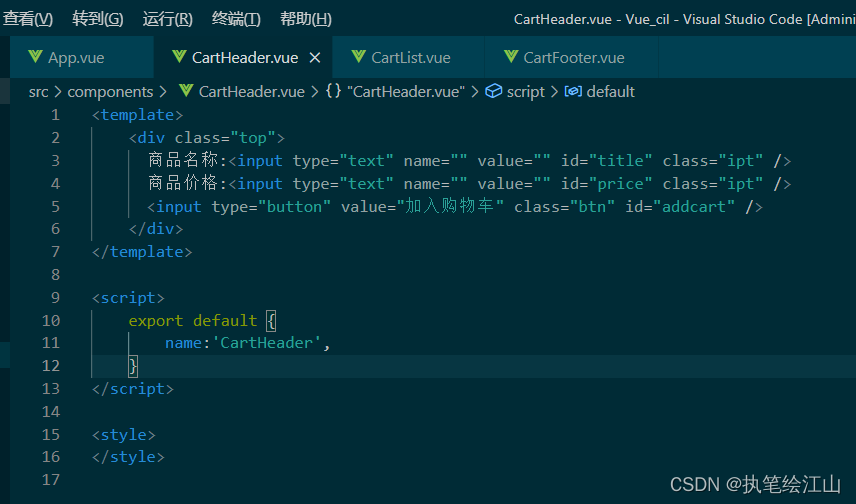
Task: Switch to the App.vue tab
Action: (82, 57)
